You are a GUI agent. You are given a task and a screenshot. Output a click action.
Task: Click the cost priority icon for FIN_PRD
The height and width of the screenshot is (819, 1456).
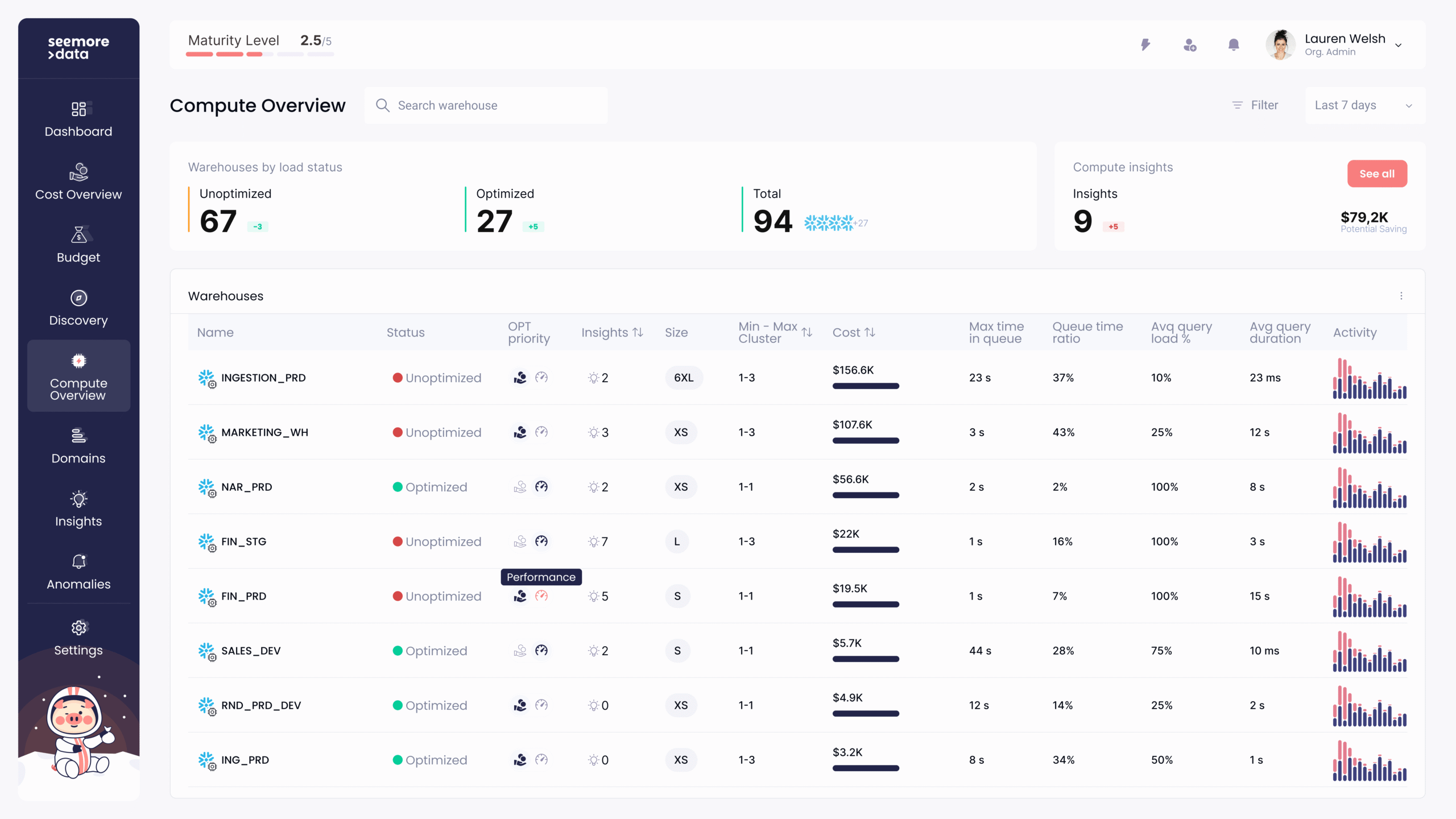coord(520,596)
